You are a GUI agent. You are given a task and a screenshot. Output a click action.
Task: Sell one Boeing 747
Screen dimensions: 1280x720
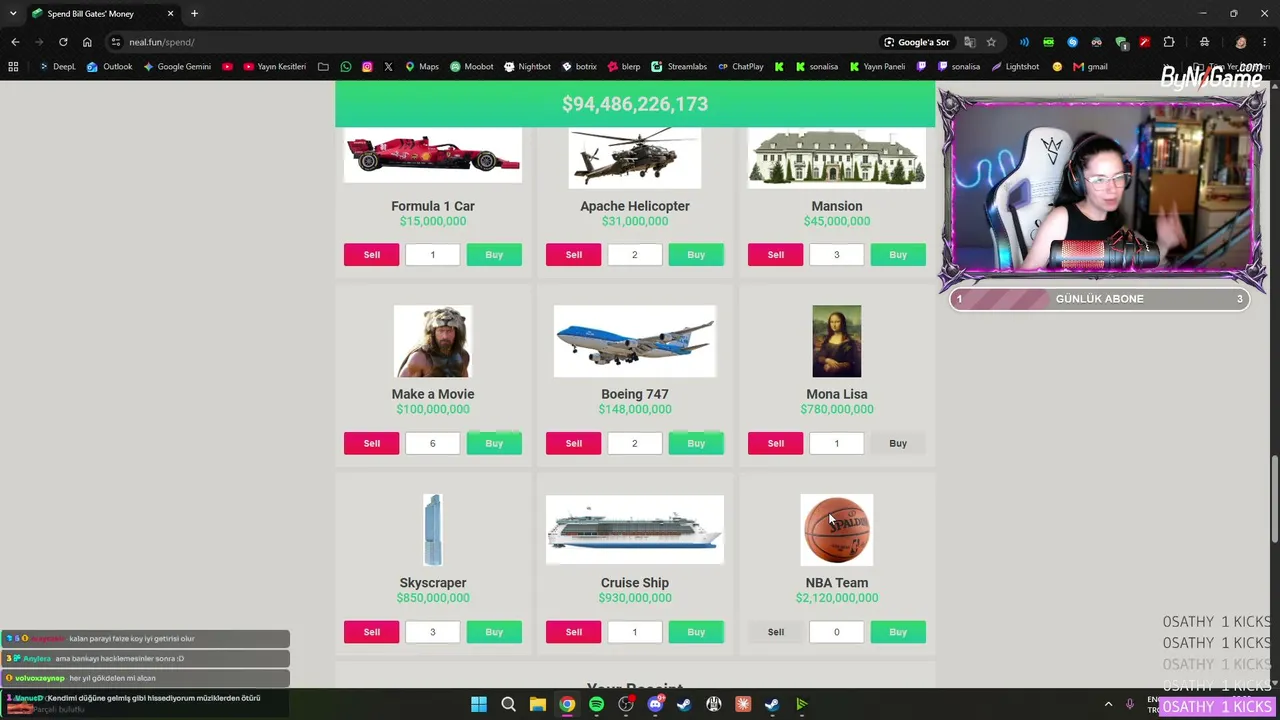(x=573, y=443)
